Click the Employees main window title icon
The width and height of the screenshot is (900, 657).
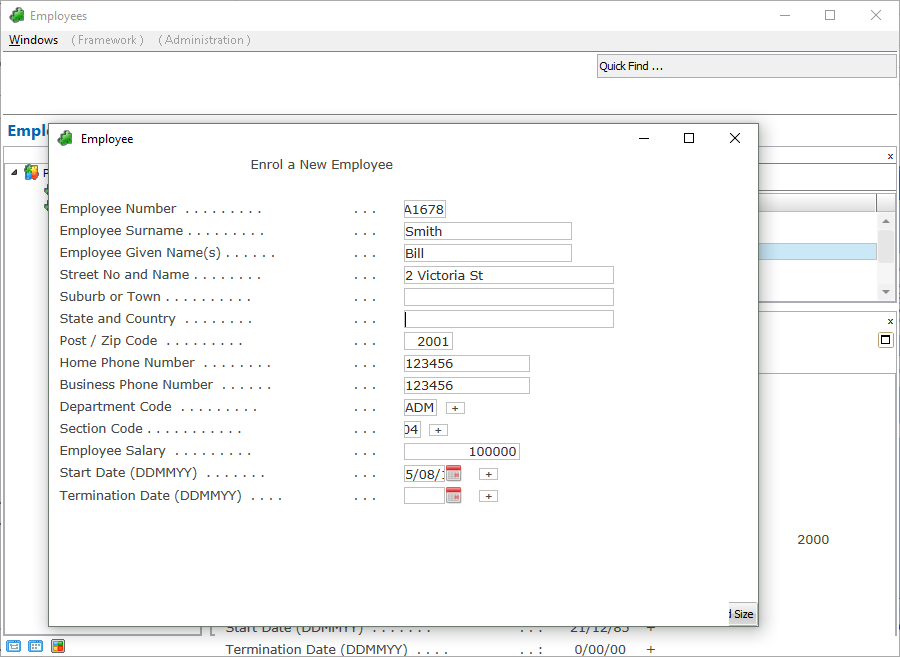click(x=17, y=15)
